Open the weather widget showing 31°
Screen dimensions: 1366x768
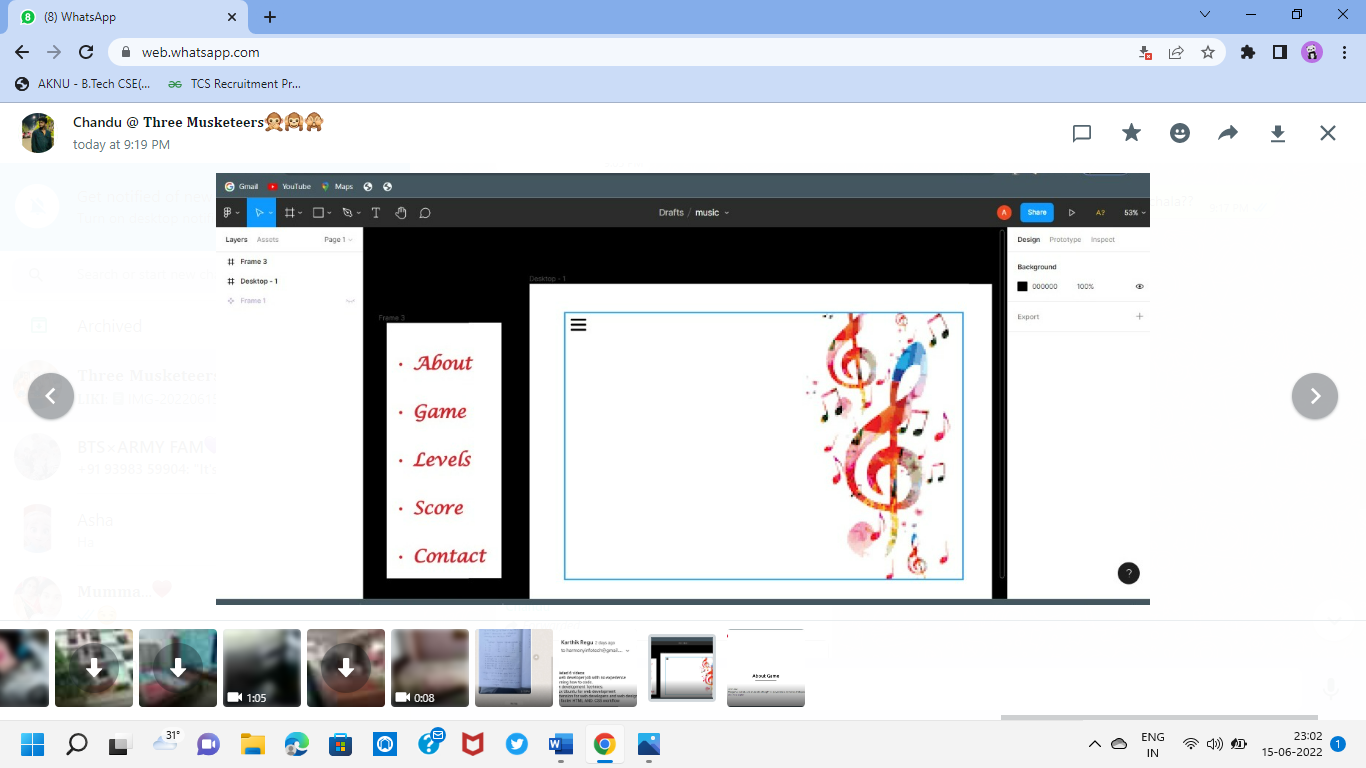[165, 742]
